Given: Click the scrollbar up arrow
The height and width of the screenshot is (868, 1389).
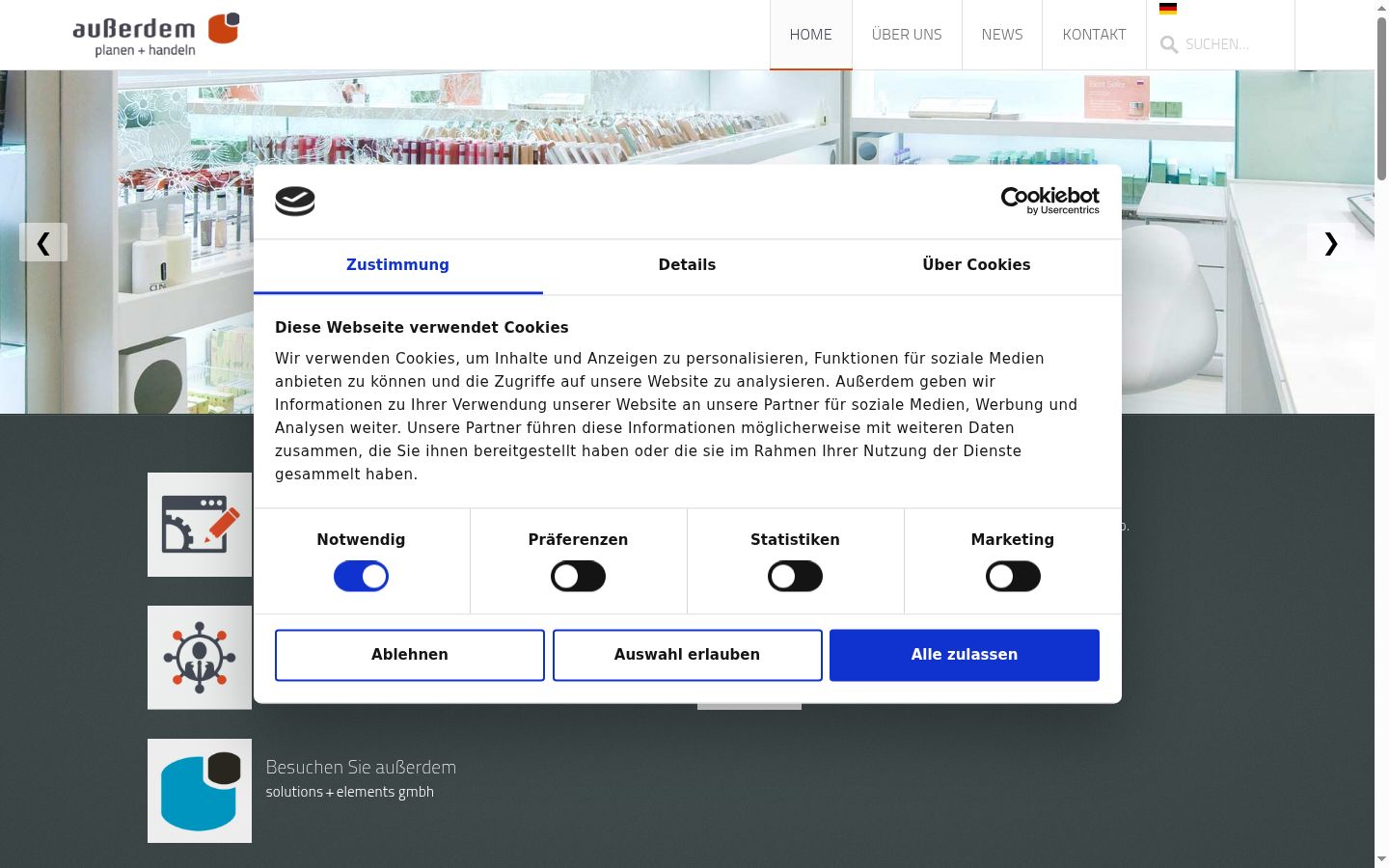Looking at the screenshot, I should pyautogui.click(x=1381, y=8).
